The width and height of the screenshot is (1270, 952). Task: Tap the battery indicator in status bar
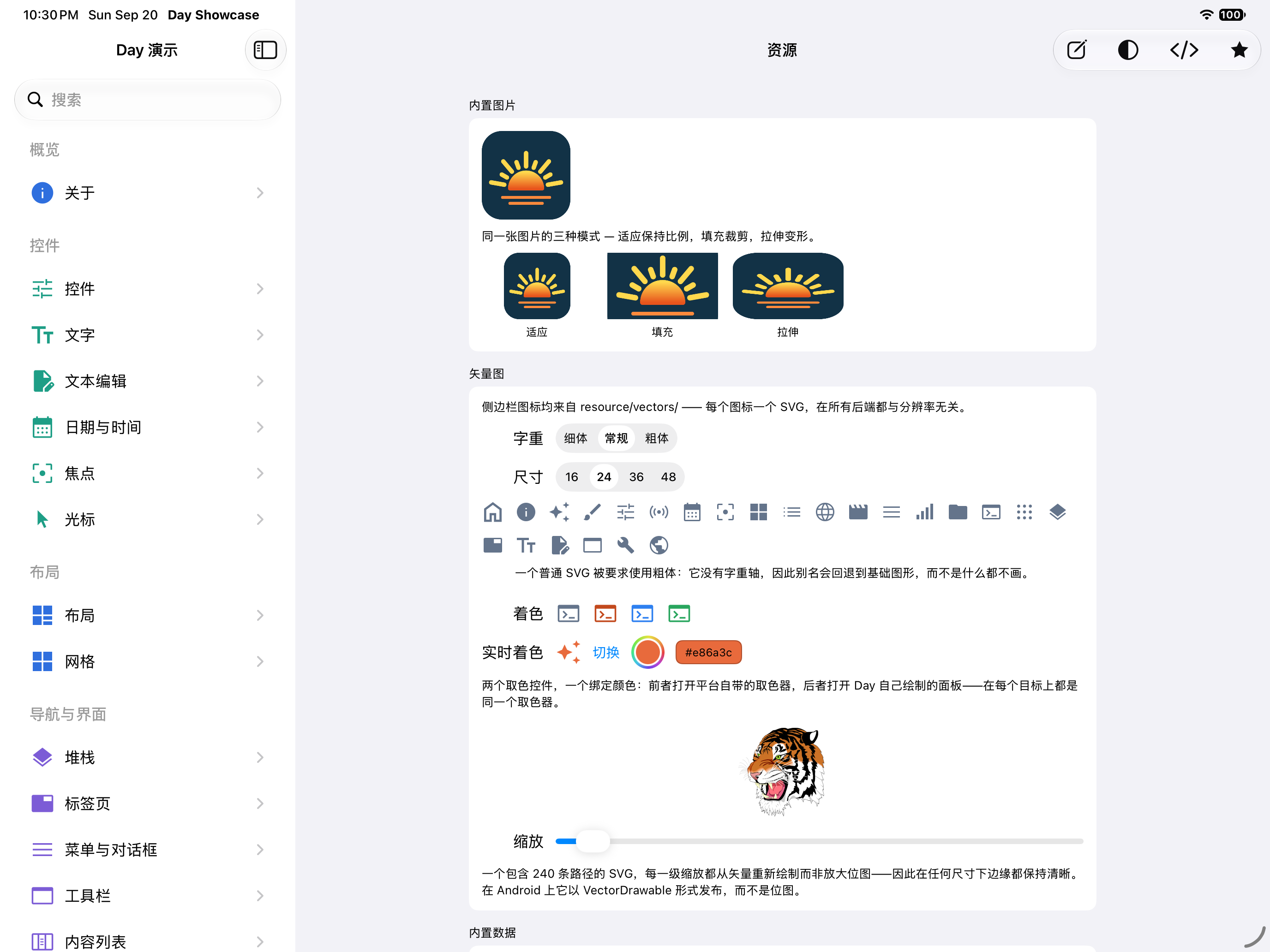(x=1232, y=15)
